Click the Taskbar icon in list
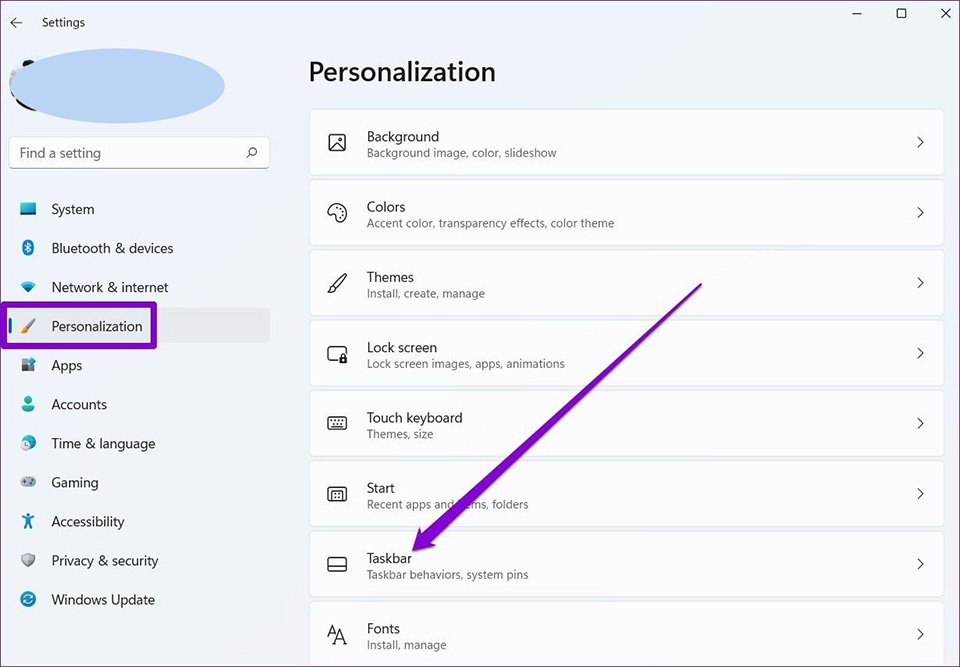The width and height of the screenshot is (960, 667). (x=337, y=564)
